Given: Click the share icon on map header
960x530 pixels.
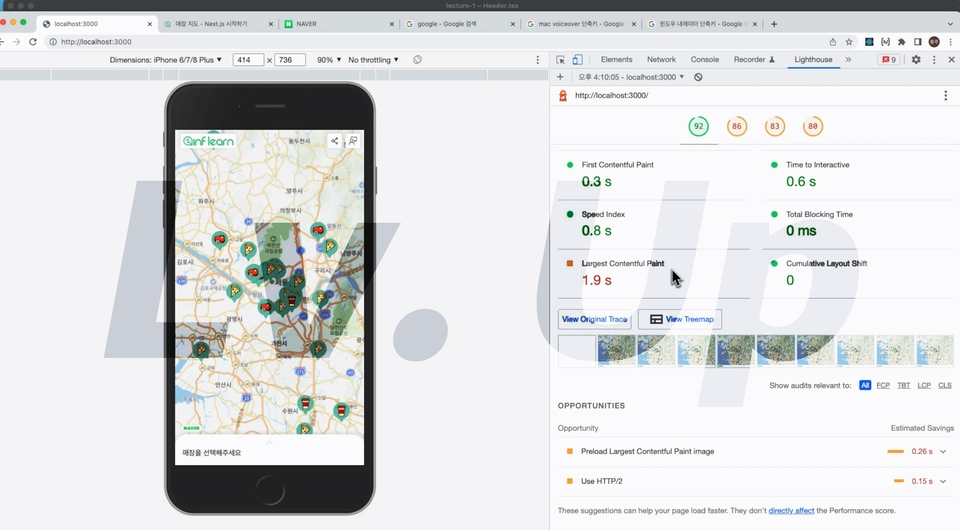Looking at the screenshot, I should click(334, 141).
